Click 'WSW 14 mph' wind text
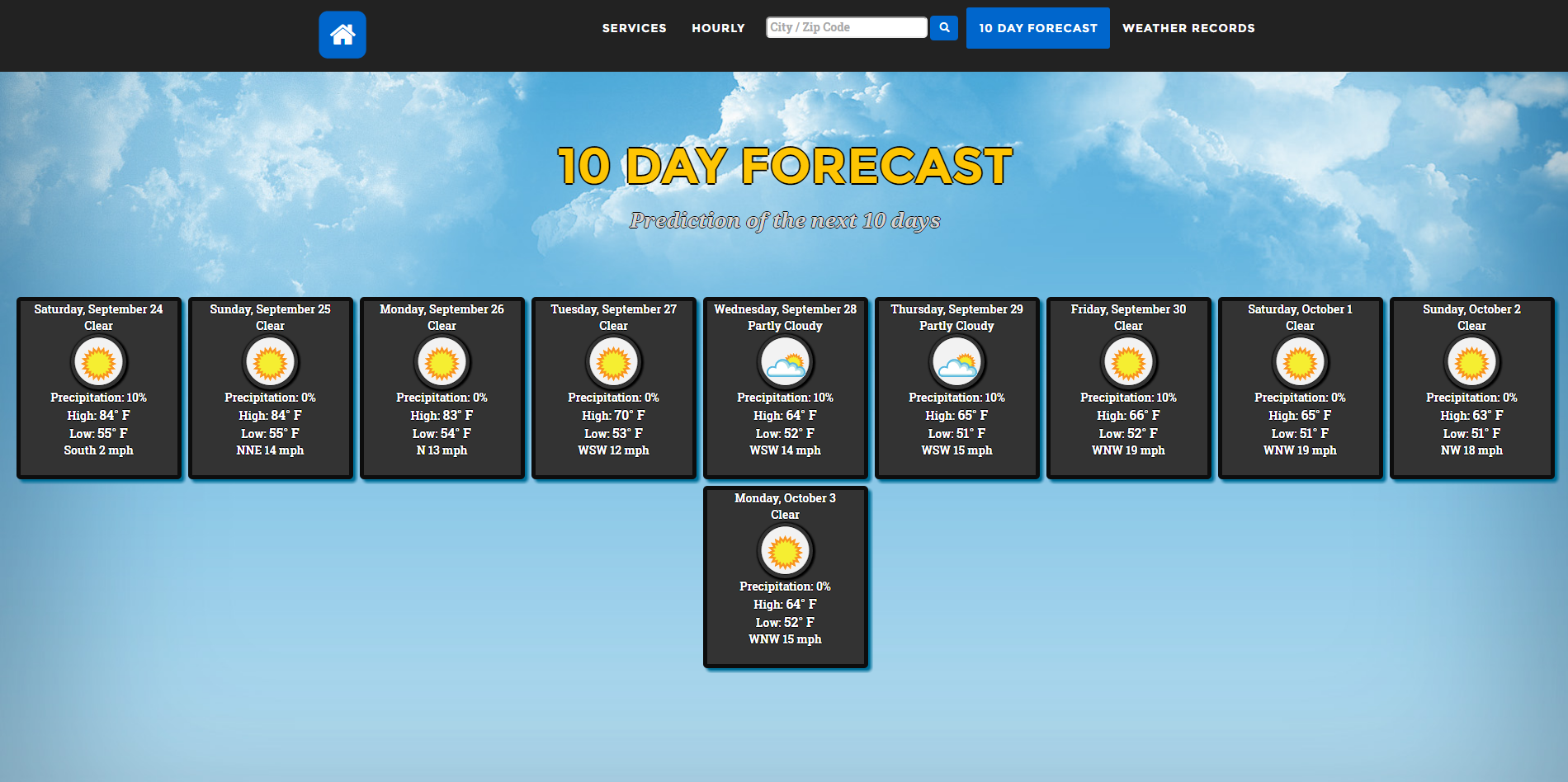The width and height of the screenshot is (1568, 782). (x=785, y=450)
